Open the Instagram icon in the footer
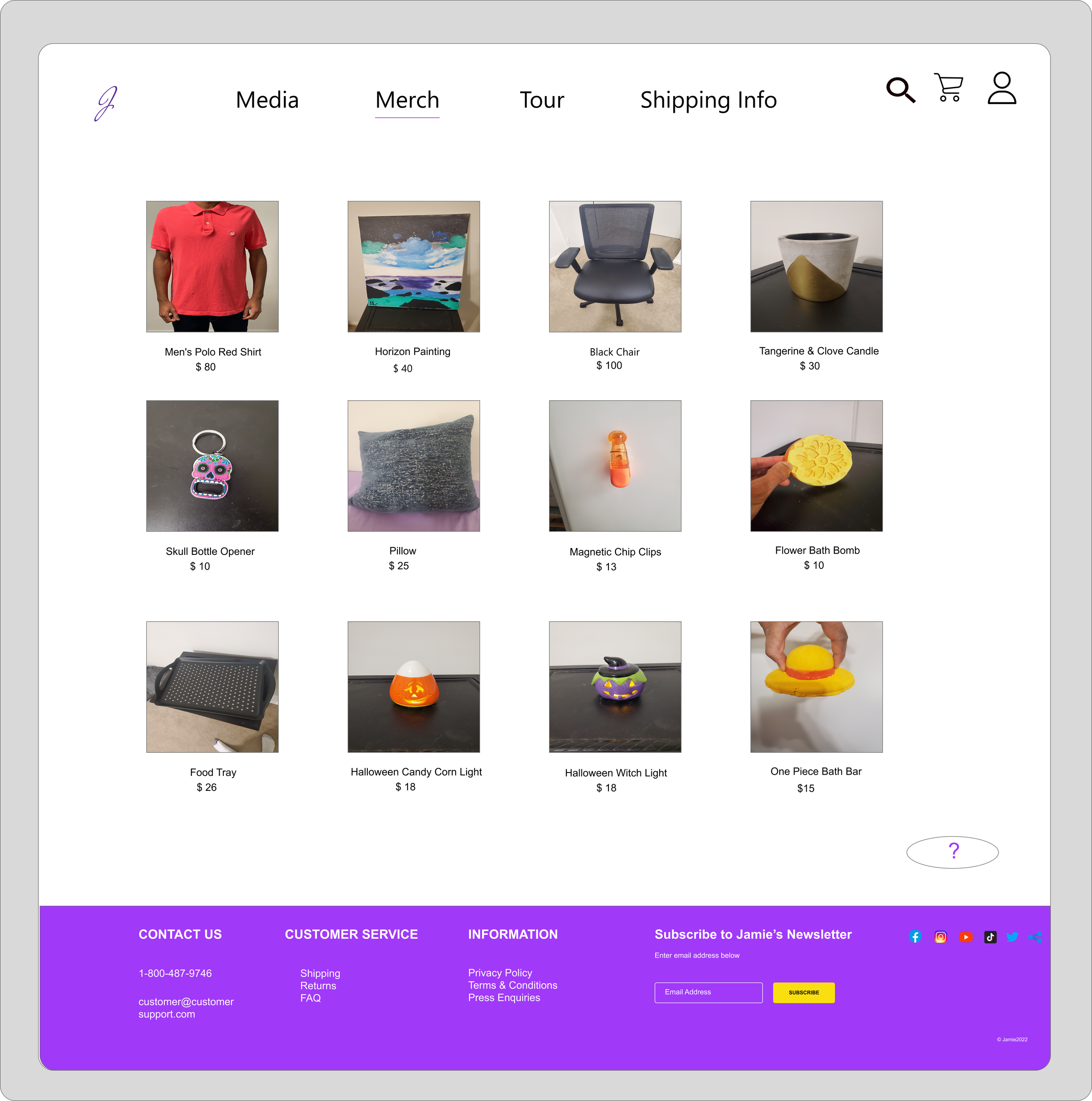This screenshot has height=1101, width=1092. click(x=940, y=937)
